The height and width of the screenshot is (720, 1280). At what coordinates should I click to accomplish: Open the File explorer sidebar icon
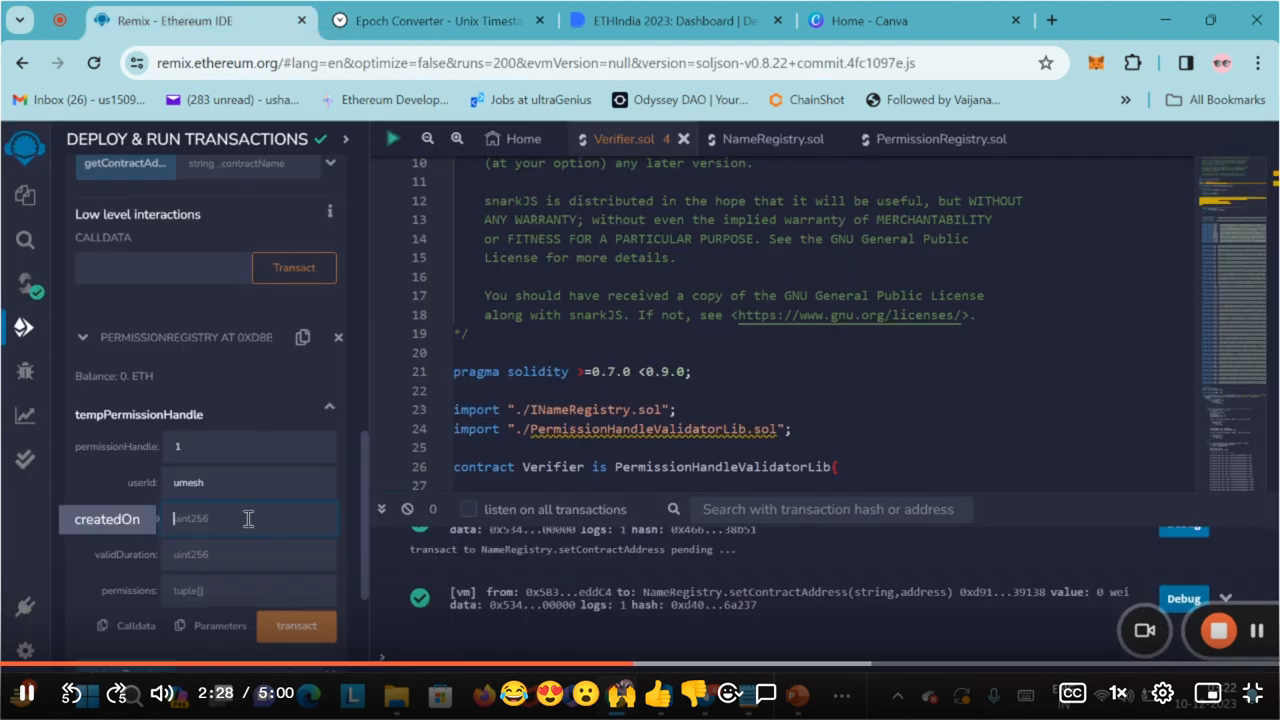tap(25, 196)
